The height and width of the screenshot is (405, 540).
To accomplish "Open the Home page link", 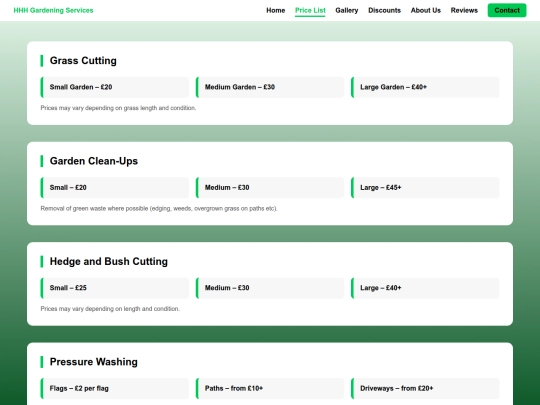I will pyautogui.click(x=276, y=10).
